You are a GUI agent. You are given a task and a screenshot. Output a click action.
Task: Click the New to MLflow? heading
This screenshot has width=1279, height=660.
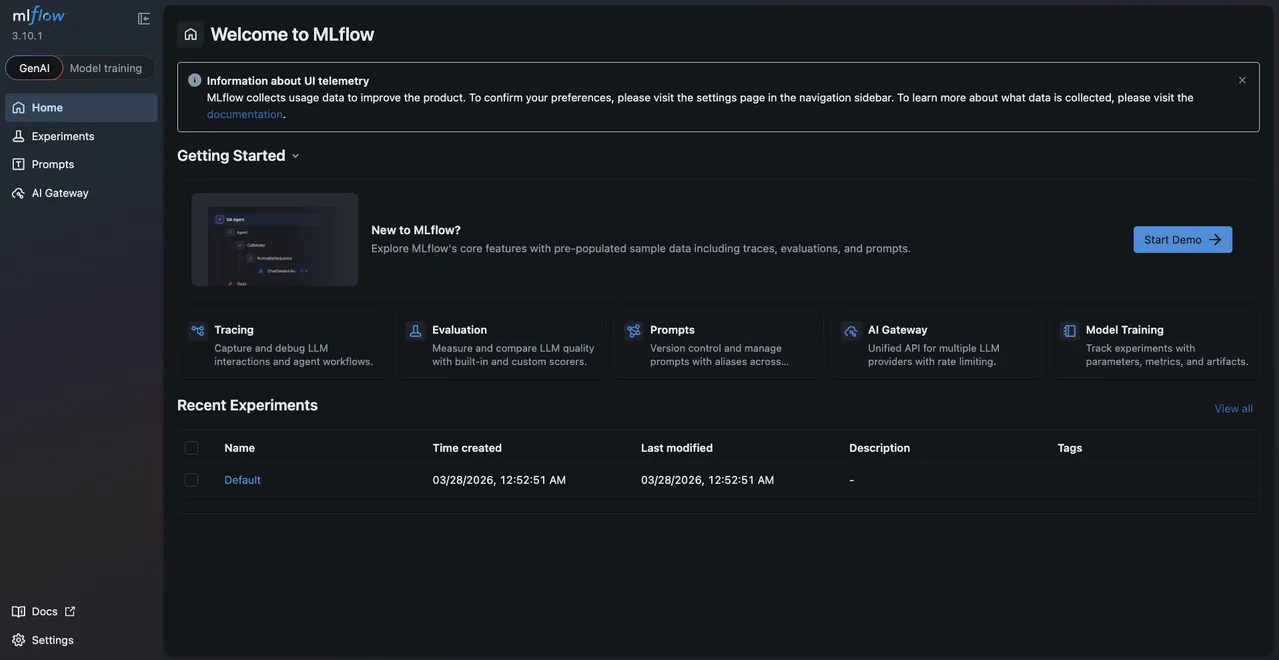pos(416,230)
